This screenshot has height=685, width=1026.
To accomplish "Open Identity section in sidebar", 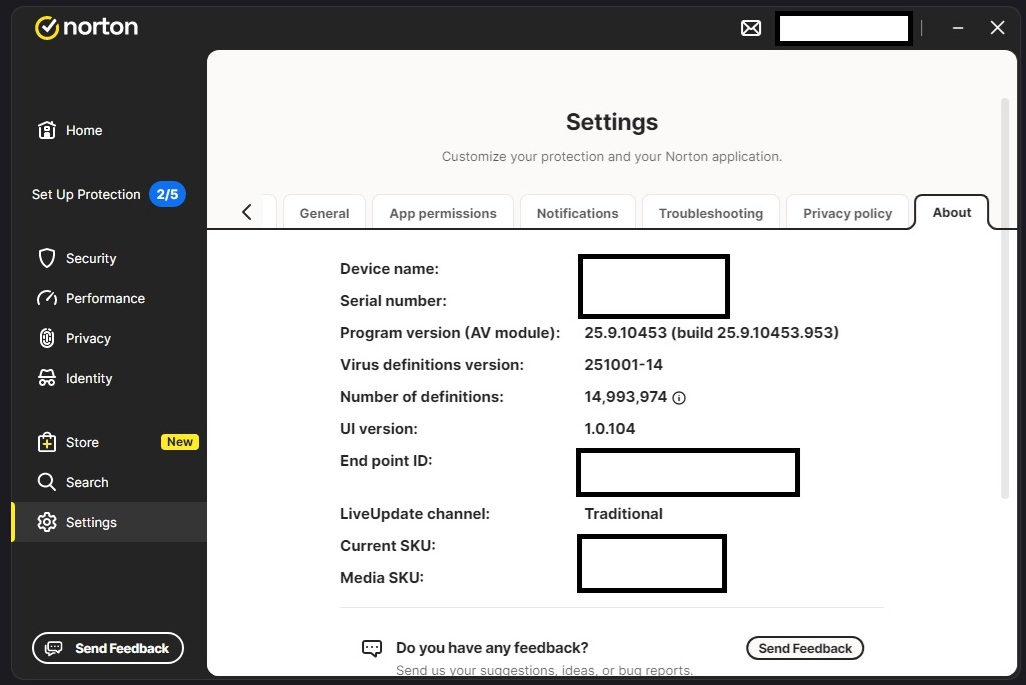I will click(88, 378).
